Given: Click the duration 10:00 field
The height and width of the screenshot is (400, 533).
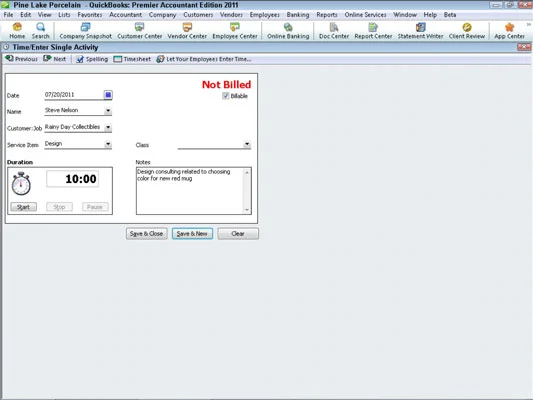Looking at the screenshot, I should (x=72, y=179).
